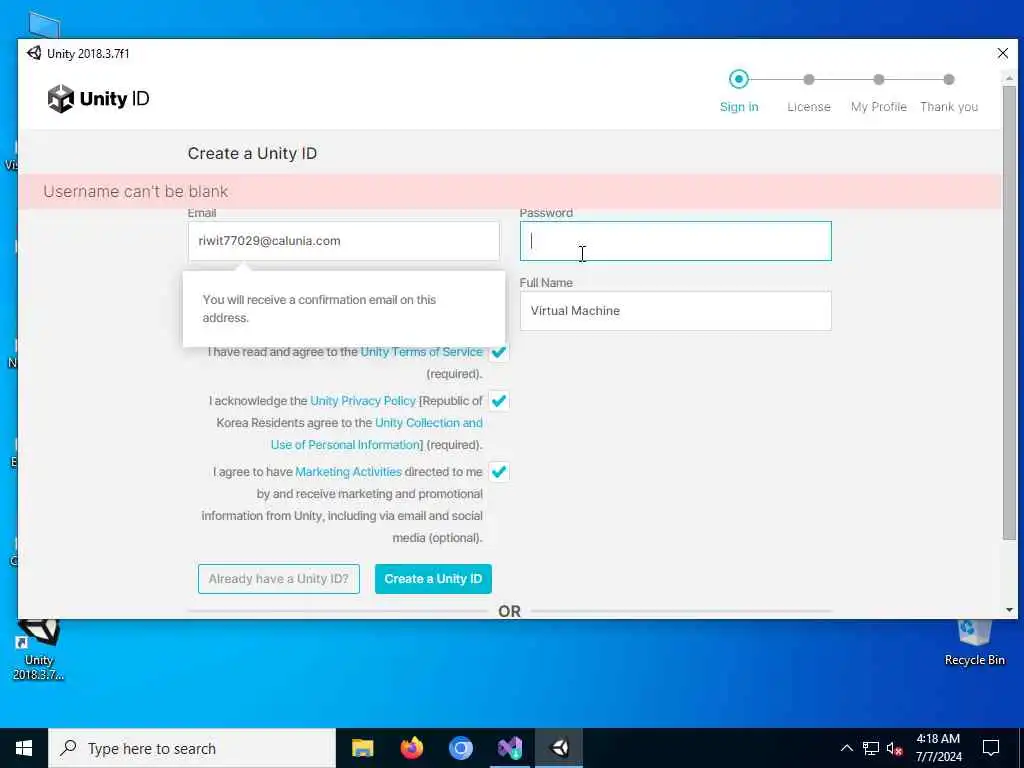Select the Unity 2018.3.7 desktop shortcut
The height and width of the screenshot is (768, 1024).
pyautogui.click(x=39, y=650)
